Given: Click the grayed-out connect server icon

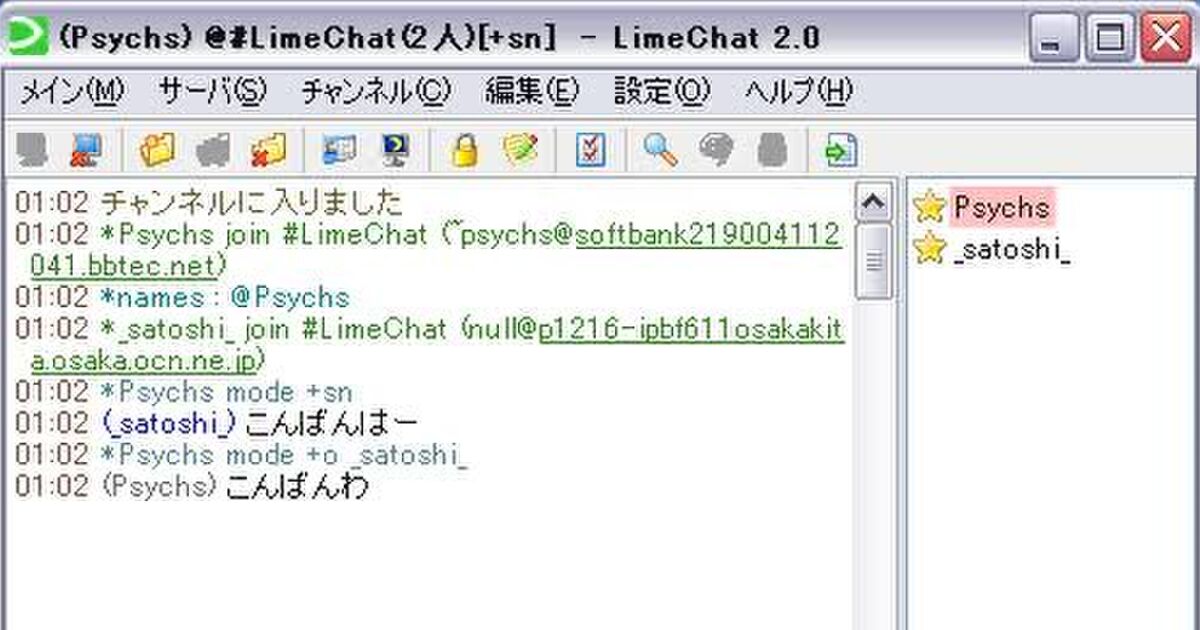Looking at the screenshot, I should (33, 150).
